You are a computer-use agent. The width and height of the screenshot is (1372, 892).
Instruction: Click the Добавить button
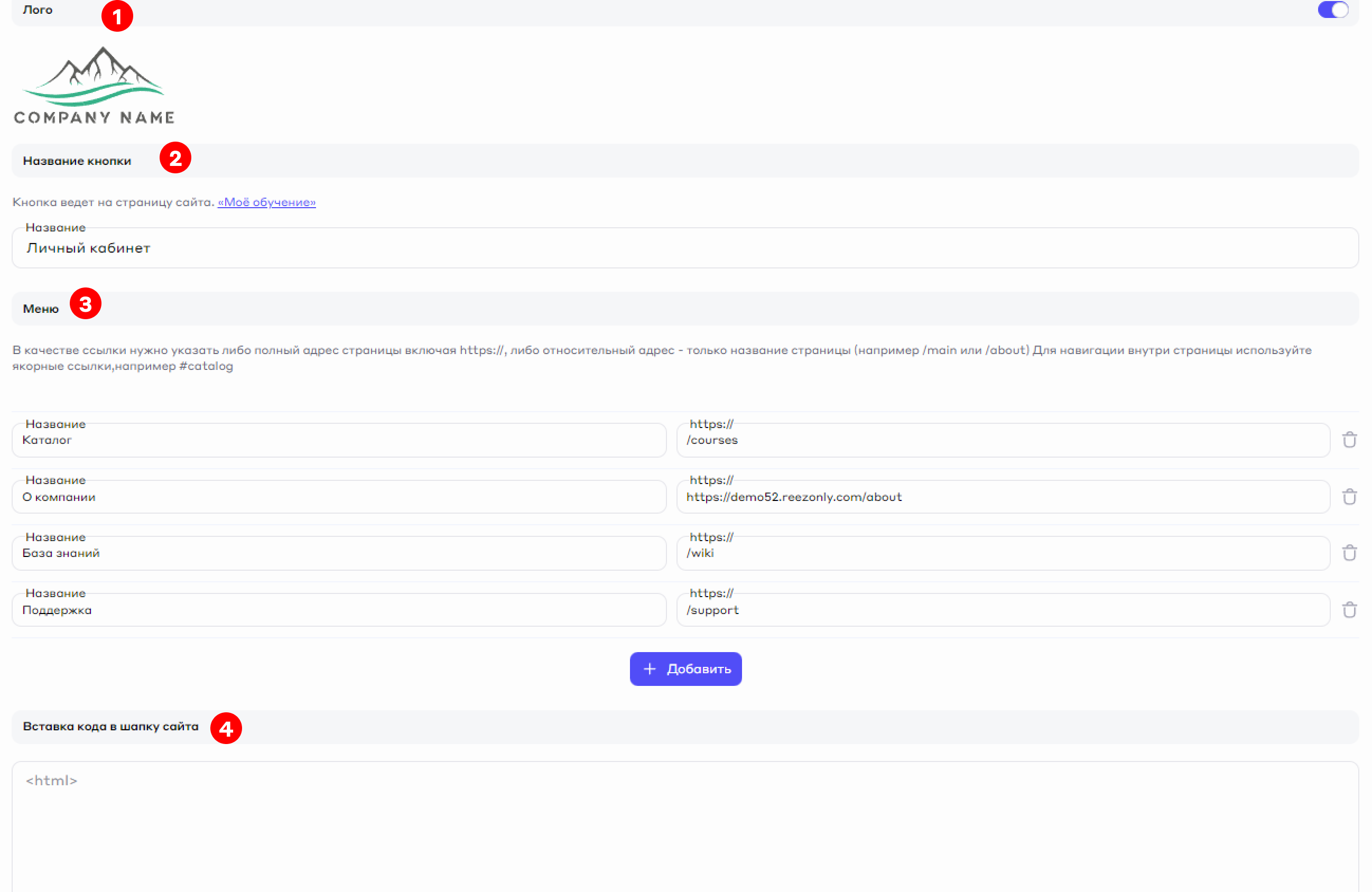[x=685, y=669]
